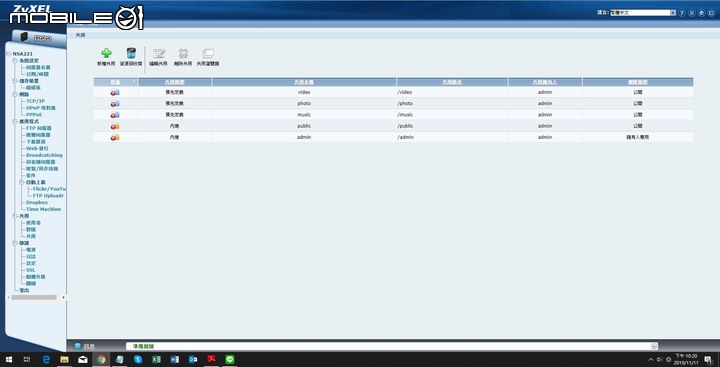Screen dimensions: 720x367
Task: Expand the message bar with its arrow
Action: click(x=654, y=346)
